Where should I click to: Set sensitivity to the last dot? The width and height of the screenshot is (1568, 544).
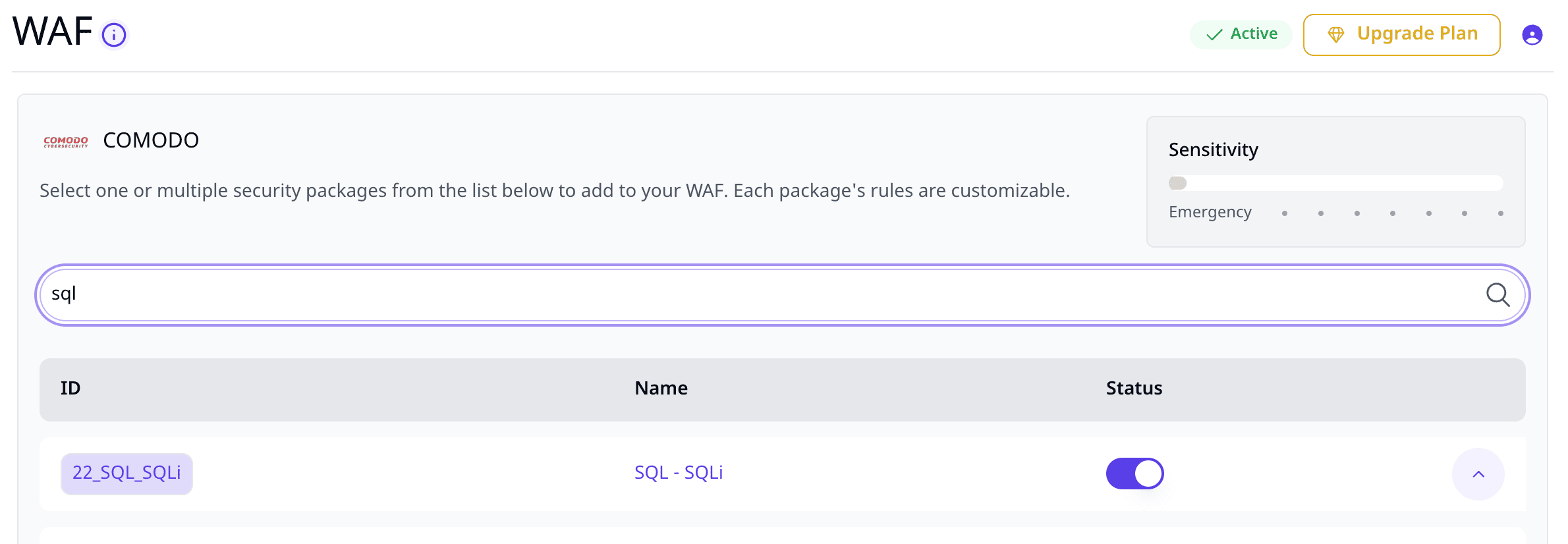coord(1501,213)
